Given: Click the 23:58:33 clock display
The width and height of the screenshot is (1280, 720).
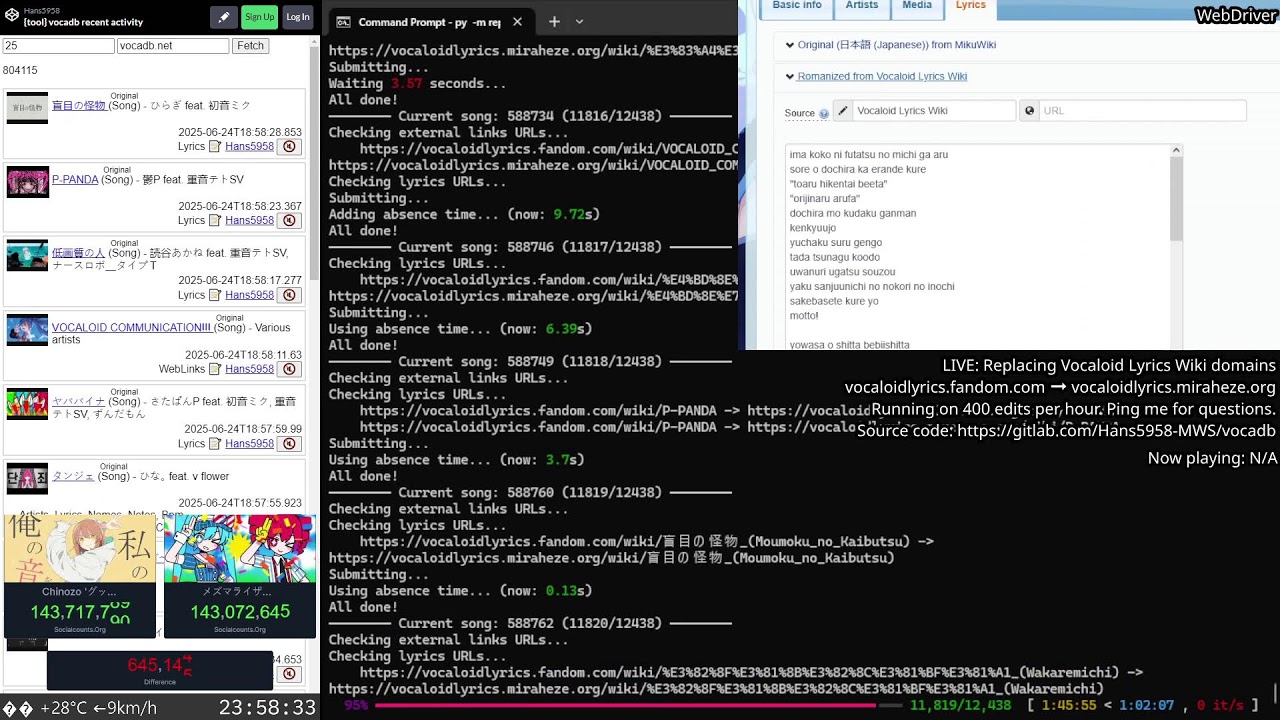Looking at the screenshot, I should click(x=267, y=707).
